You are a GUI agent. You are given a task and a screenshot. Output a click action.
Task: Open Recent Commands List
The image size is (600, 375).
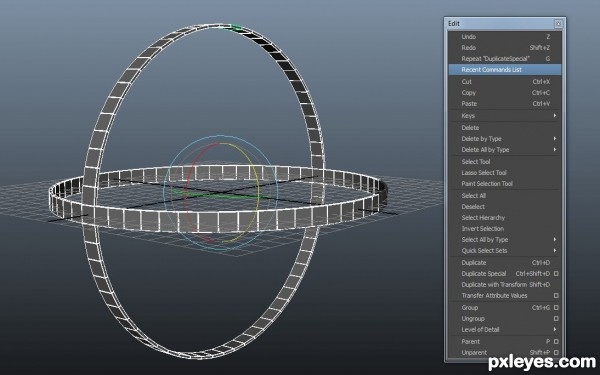click(x=505, y=70)
